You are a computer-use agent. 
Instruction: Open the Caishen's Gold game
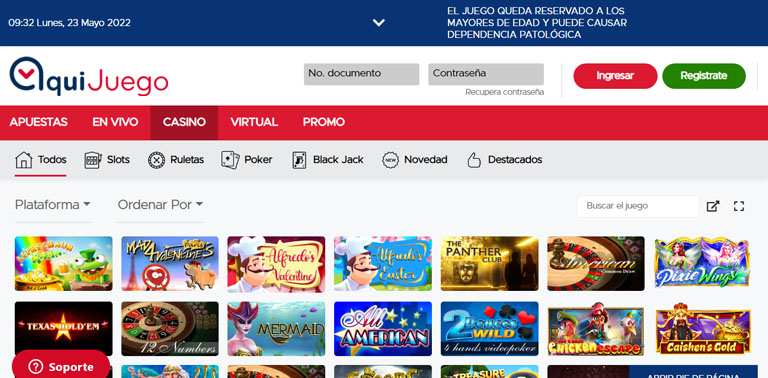[x=702, y=329]
